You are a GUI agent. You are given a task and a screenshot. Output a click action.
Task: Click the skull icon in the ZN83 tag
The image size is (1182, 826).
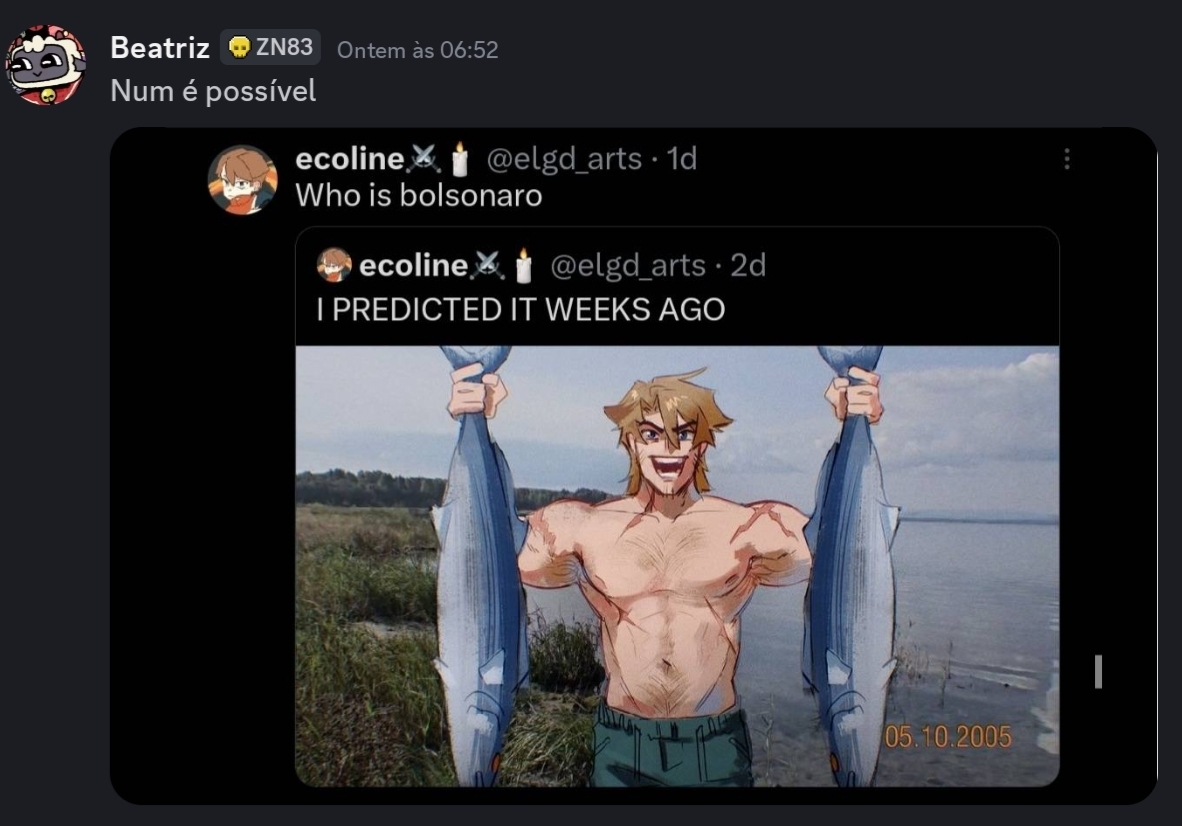coord(240,47)
